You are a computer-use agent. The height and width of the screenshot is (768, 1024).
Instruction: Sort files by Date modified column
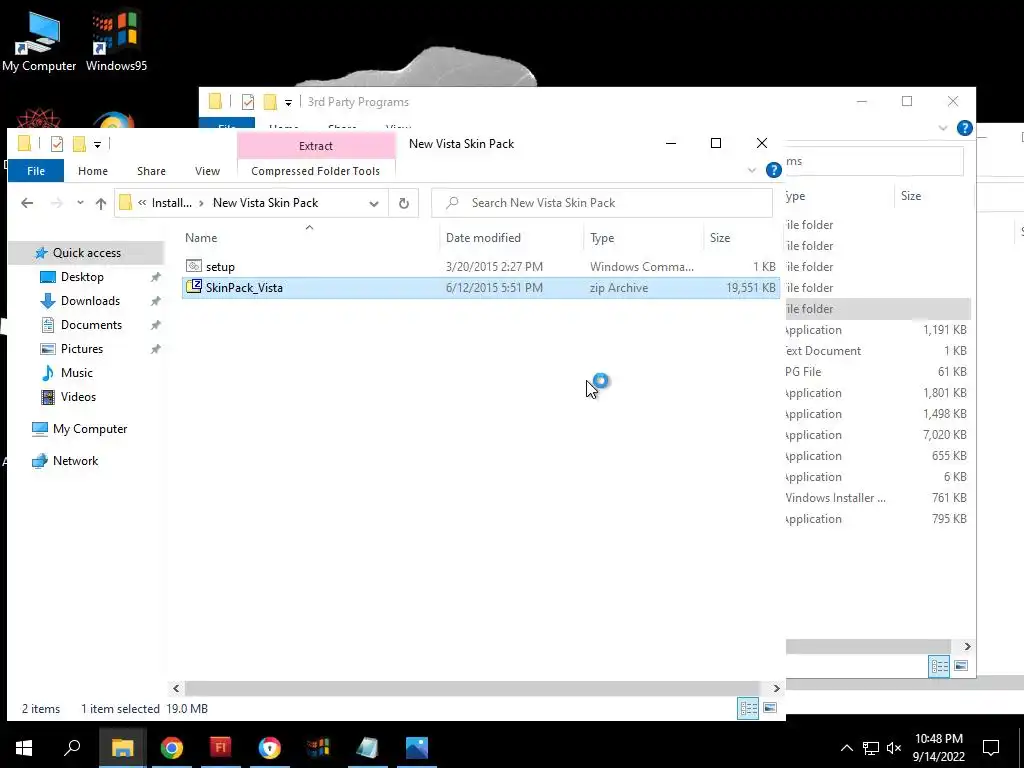click(483, 238)
